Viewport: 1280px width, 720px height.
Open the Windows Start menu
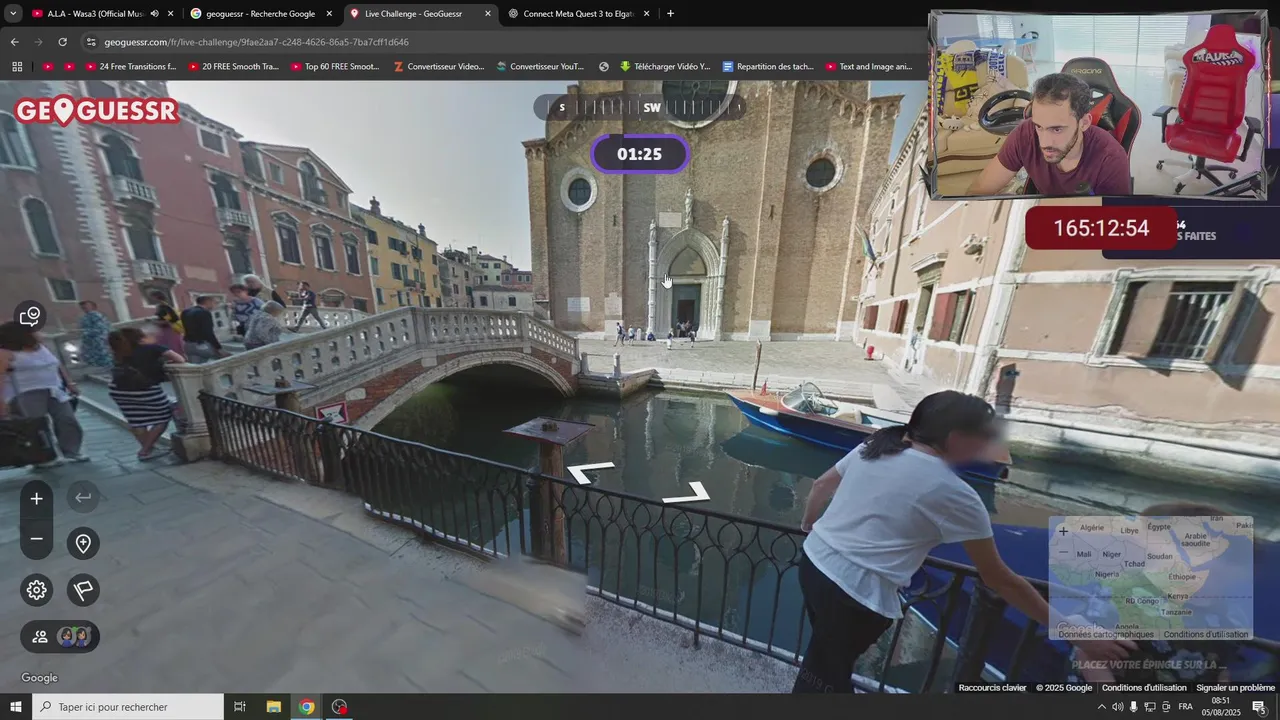(x=16, y=707)
